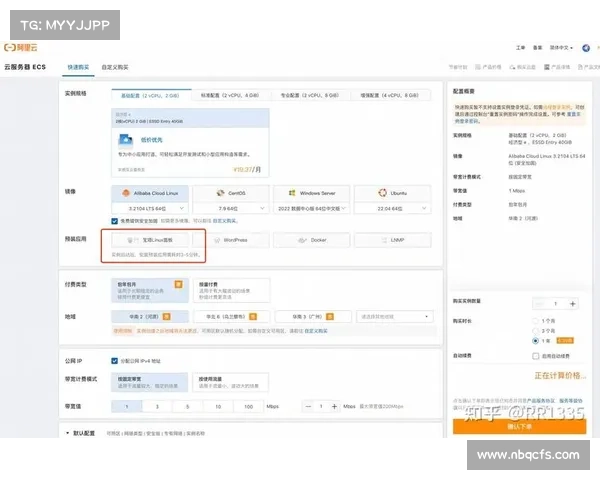Set bandwidth to 3 Mbps preset
Viewport: 600px width, 480px height.
coord(157,407)
